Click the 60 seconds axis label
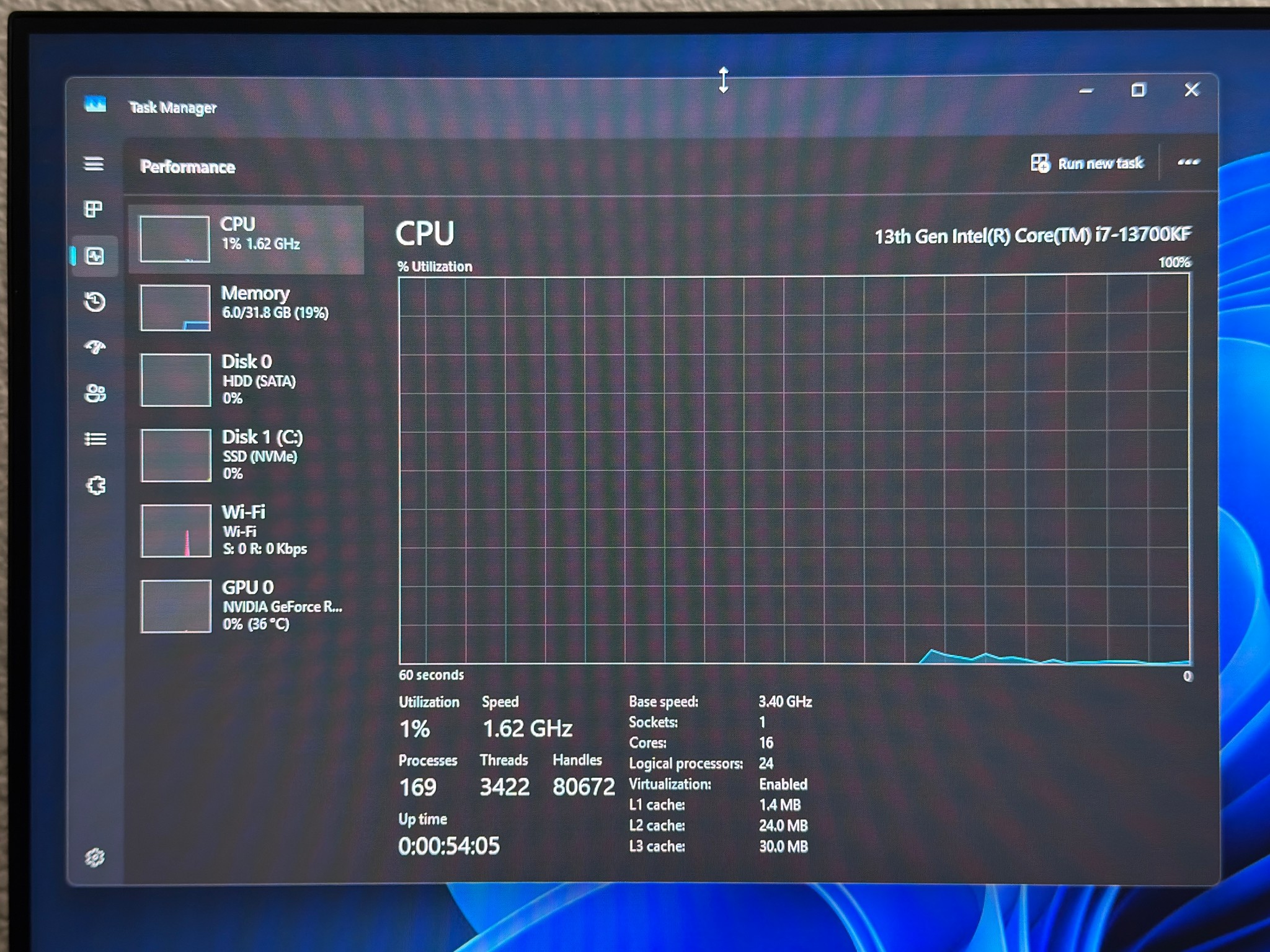 431,675
